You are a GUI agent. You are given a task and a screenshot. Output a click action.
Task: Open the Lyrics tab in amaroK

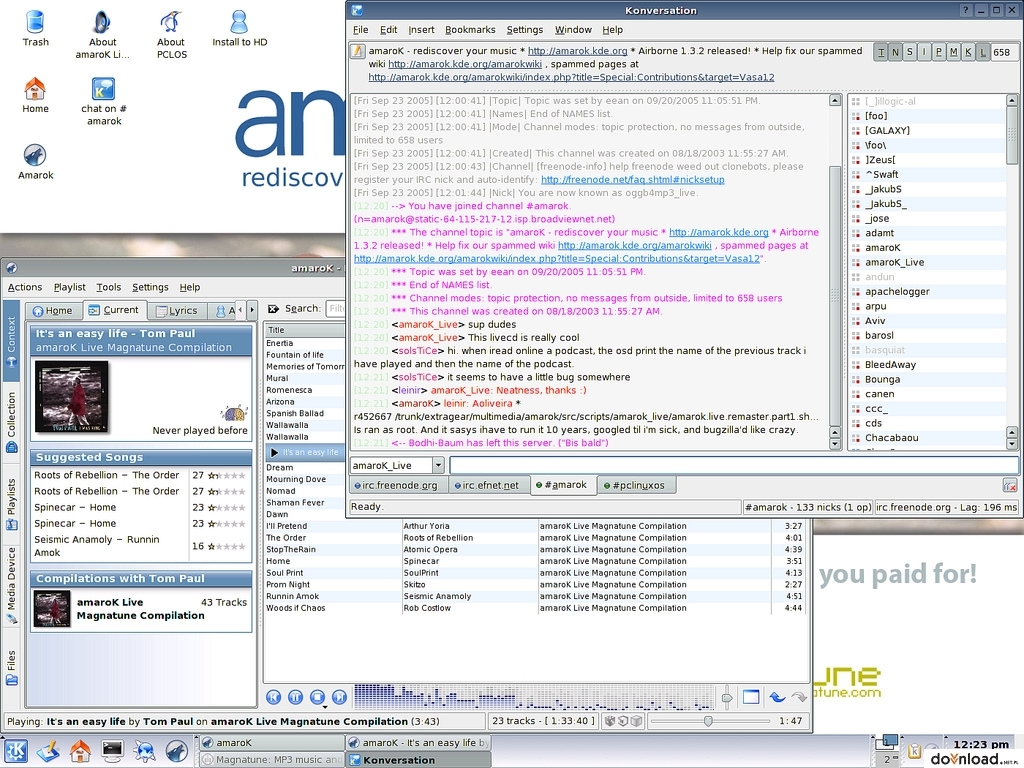click(x=176, y=310)
